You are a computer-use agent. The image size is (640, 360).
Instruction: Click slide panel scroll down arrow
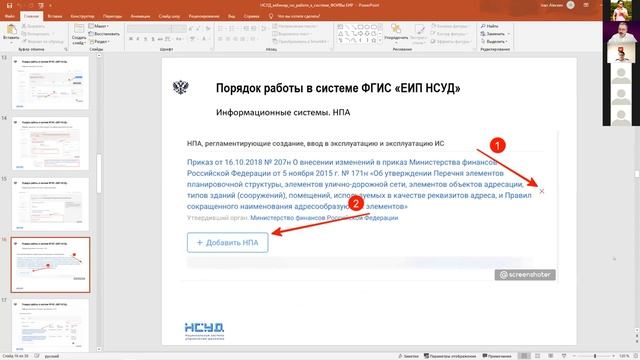click(99, 349)
